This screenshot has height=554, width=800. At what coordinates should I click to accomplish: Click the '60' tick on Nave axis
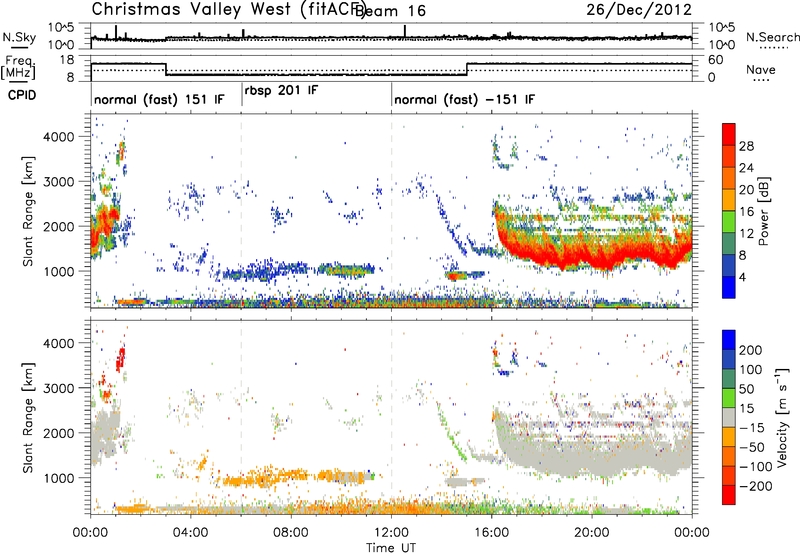click(716, 60)
